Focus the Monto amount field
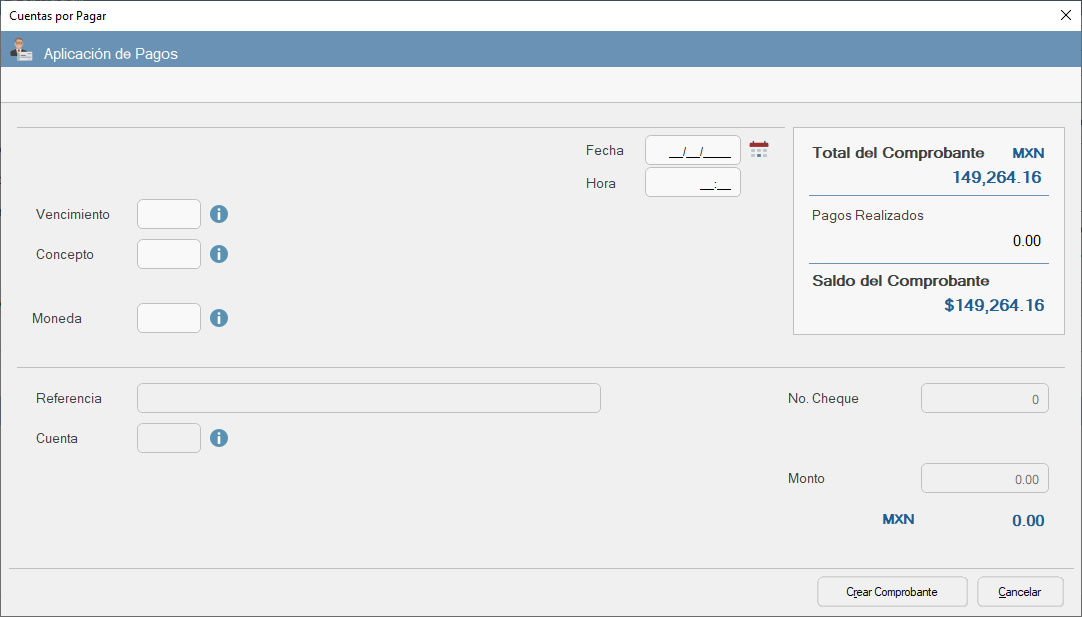This screenshot has width=1082, height=617. (984, 478)
